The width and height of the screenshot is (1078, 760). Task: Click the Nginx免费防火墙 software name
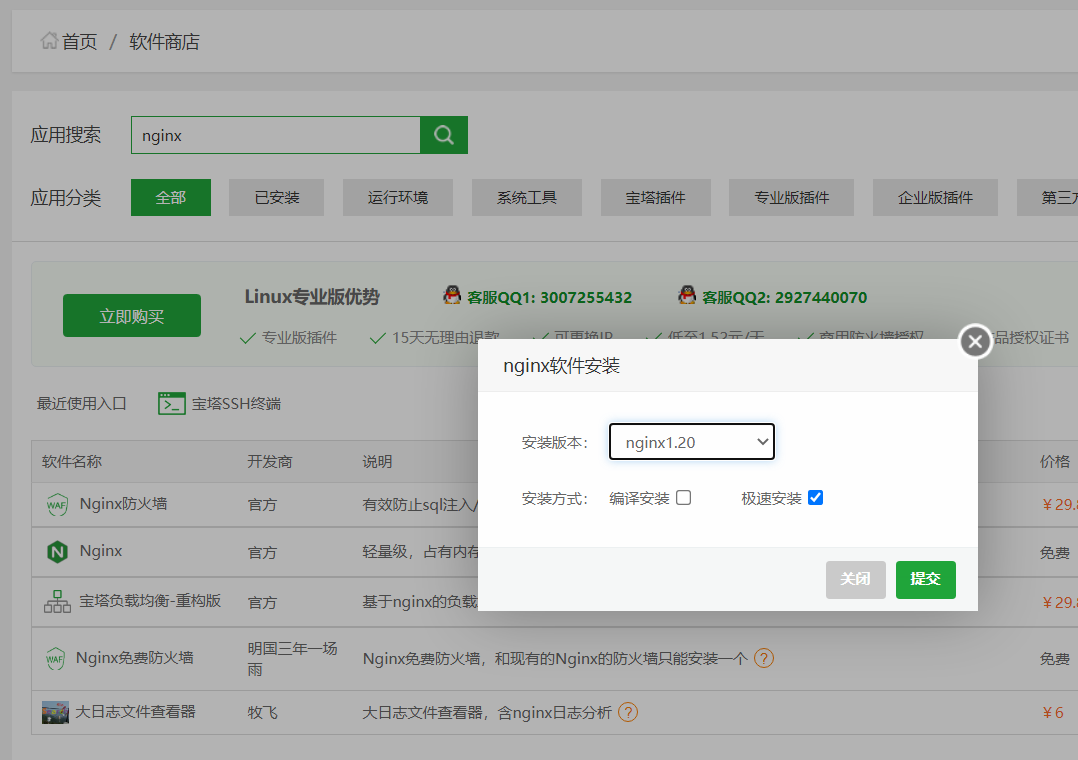134,658
